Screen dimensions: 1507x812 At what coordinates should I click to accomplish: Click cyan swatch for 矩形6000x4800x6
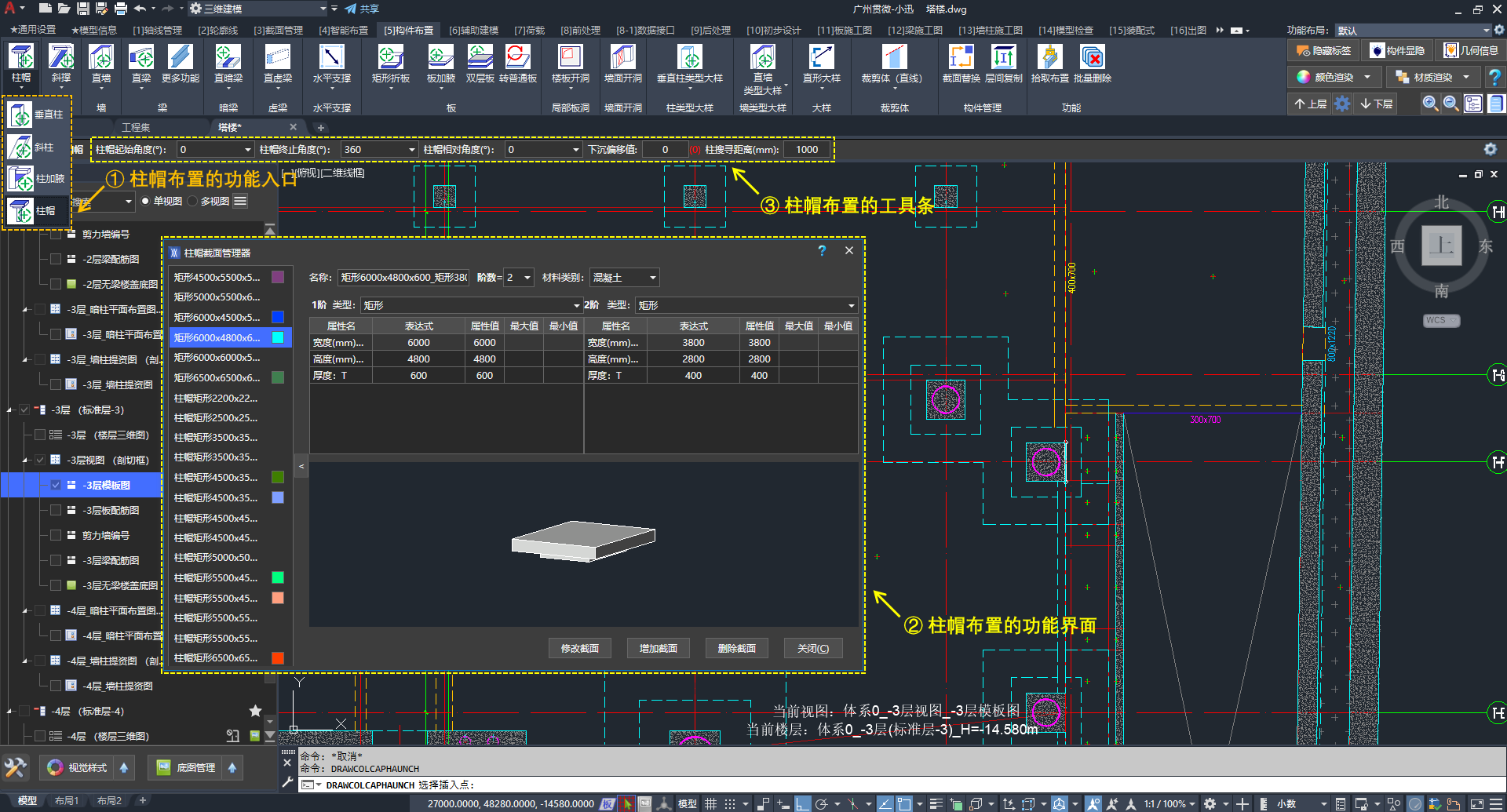coord(278,337)
